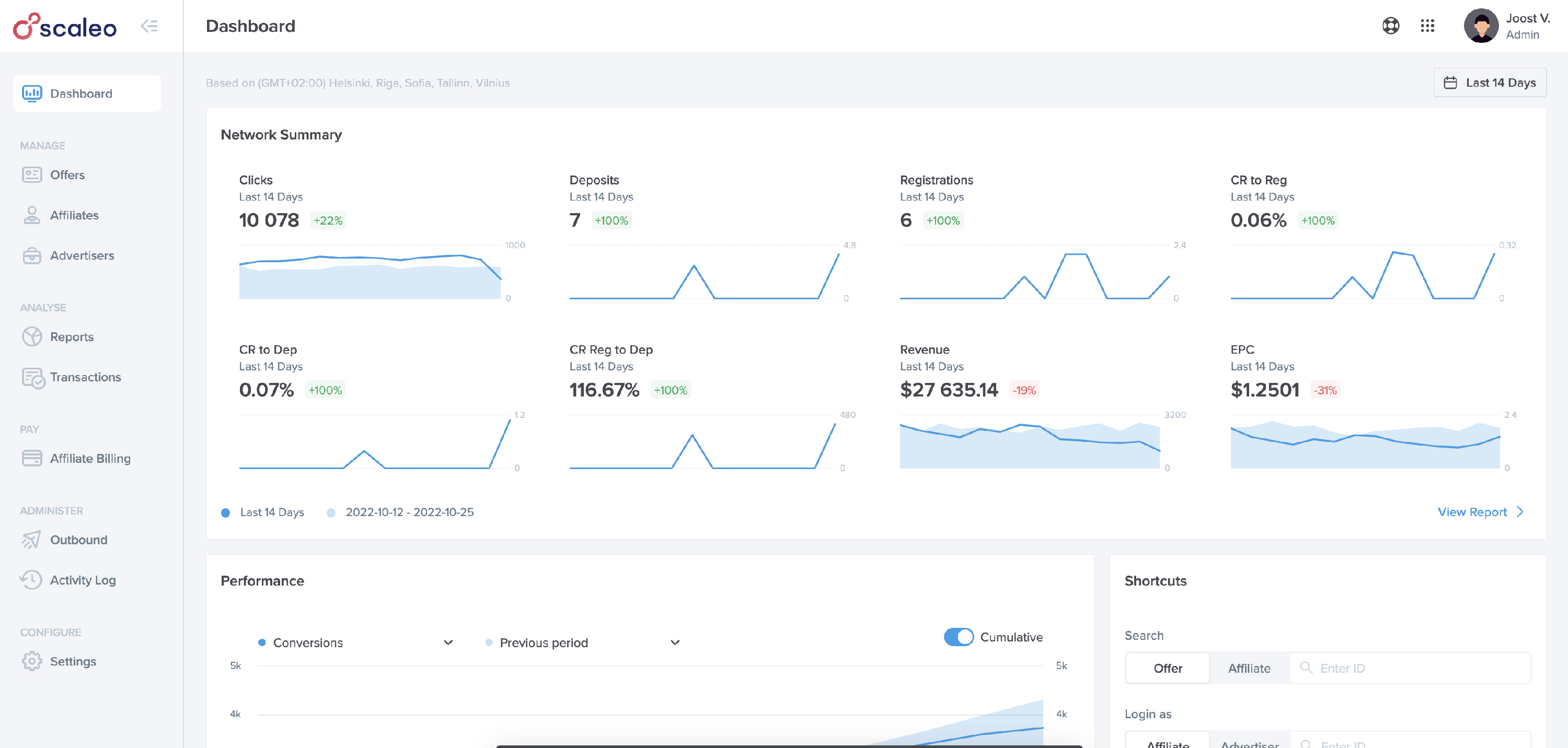Toggle collapse sidebar navigation arrow
Screen dimensions: 1568x748
tap(150, 26)
